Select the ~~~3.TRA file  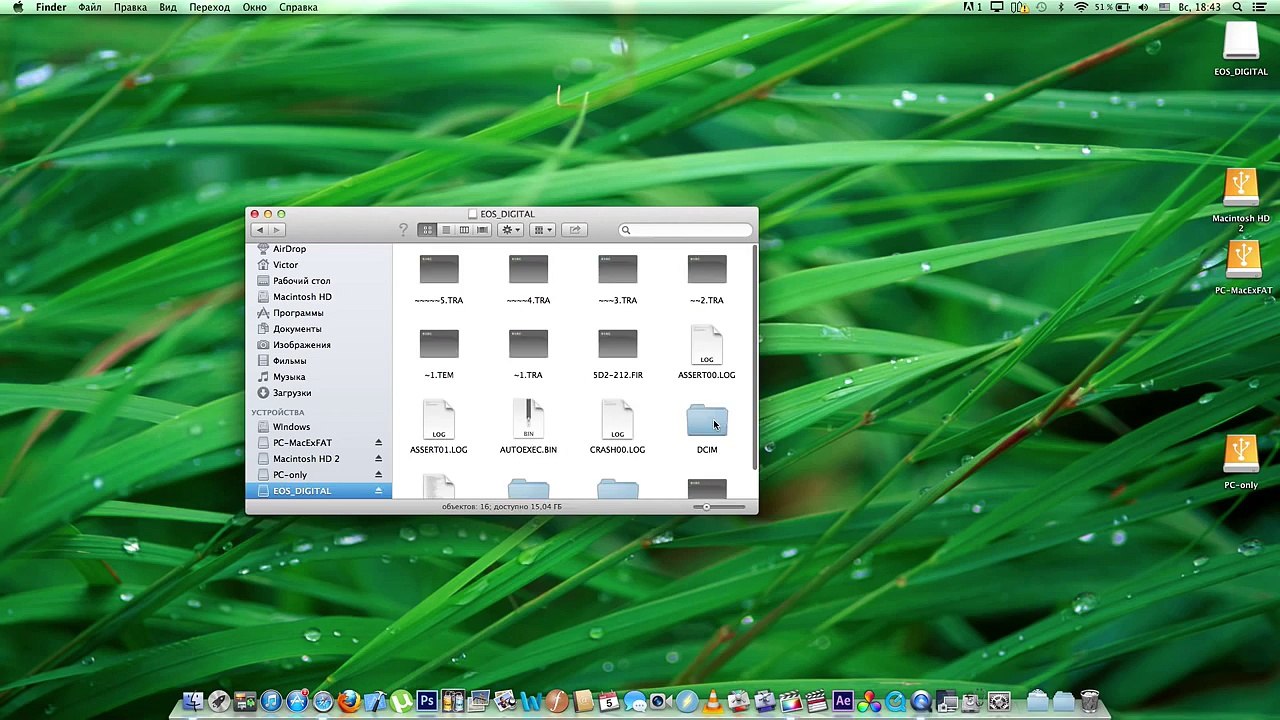click(617, 269)
